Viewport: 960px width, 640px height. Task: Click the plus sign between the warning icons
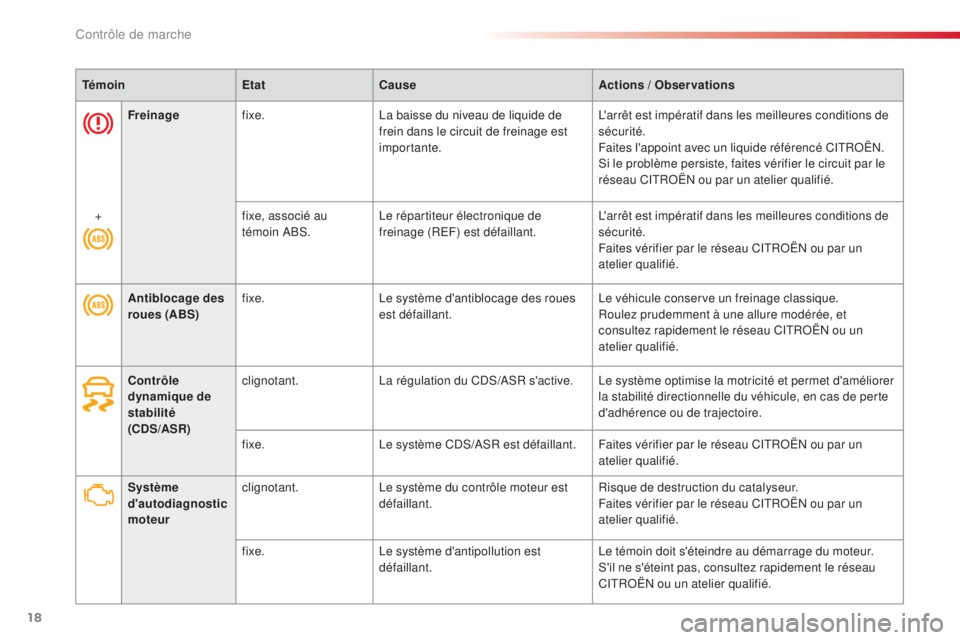coord(98,217)
